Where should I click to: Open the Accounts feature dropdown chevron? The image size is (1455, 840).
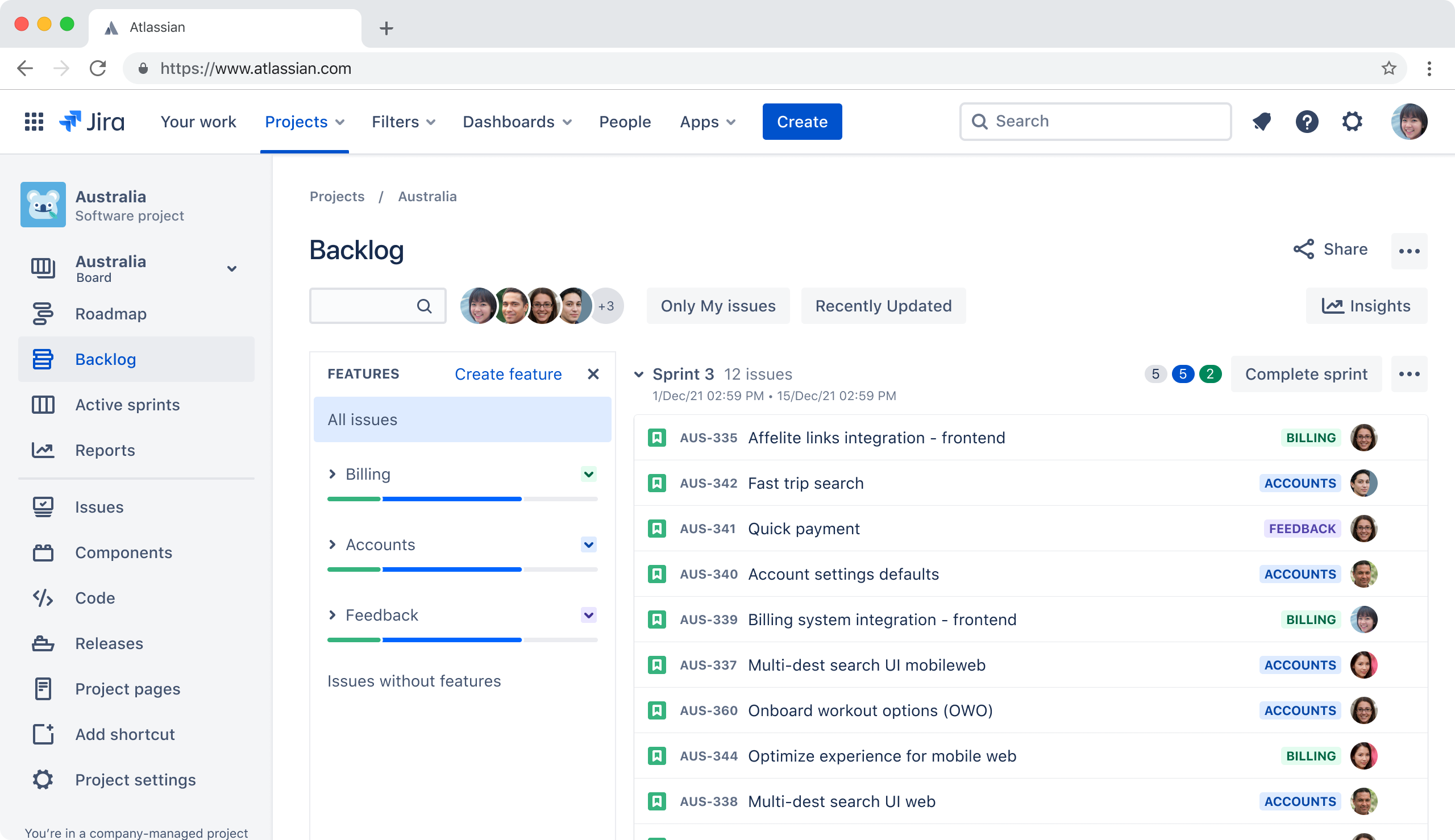pos(588,544)
